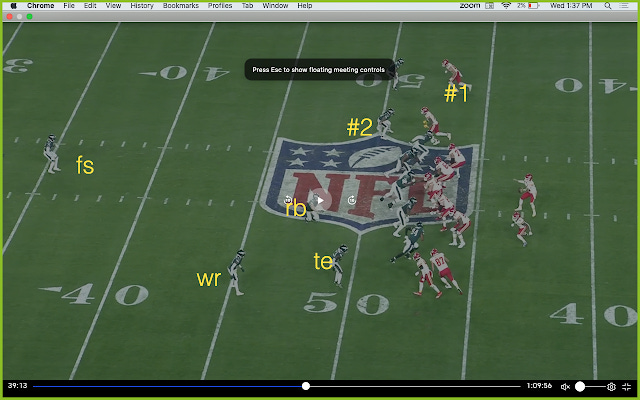
Task: Skip forward using the skip-ahead icon
Action: click(351, 200)
